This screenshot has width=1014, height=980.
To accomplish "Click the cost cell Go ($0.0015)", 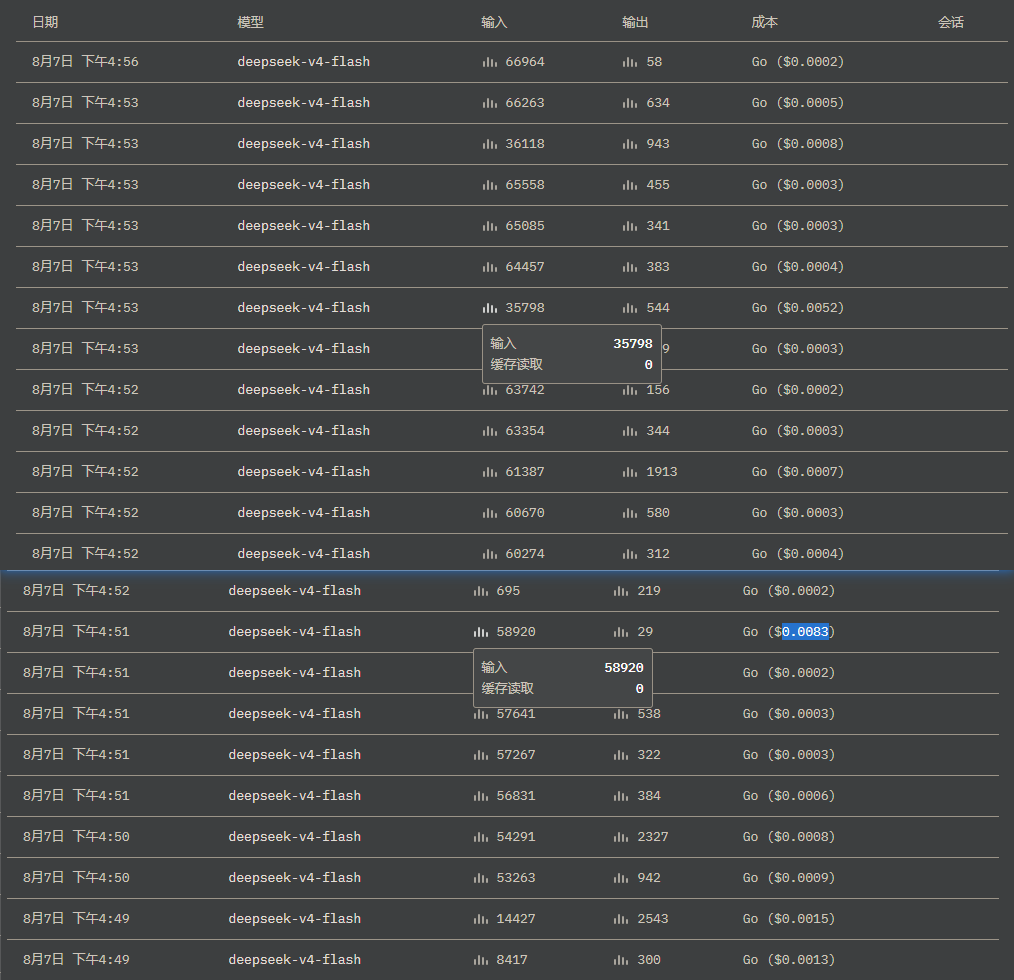I will (x=789, y=919).
